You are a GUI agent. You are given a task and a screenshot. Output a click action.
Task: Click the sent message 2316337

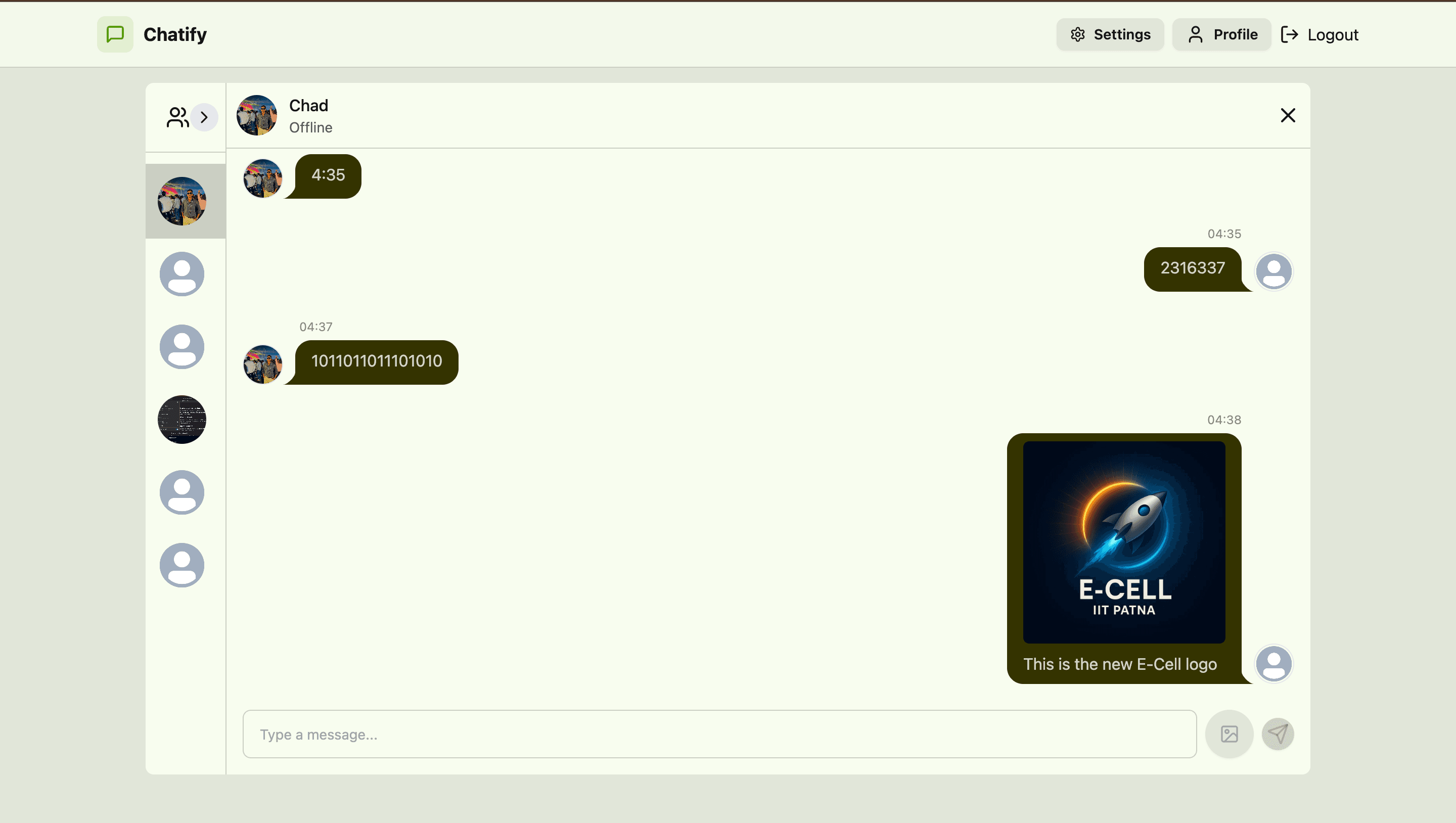click(x=1193, y=269)
